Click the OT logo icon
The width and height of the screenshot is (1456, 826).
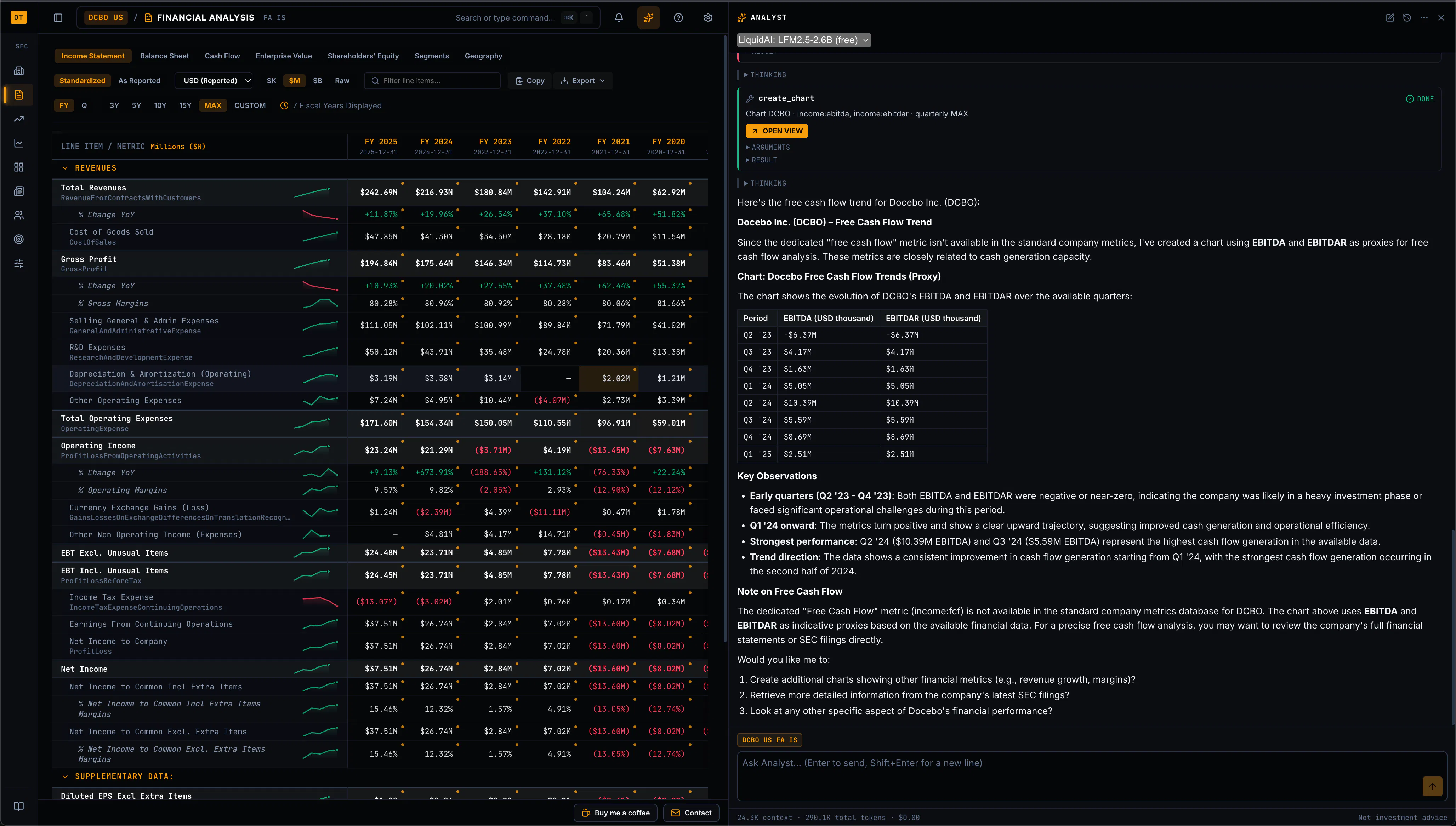click(19, 18)
